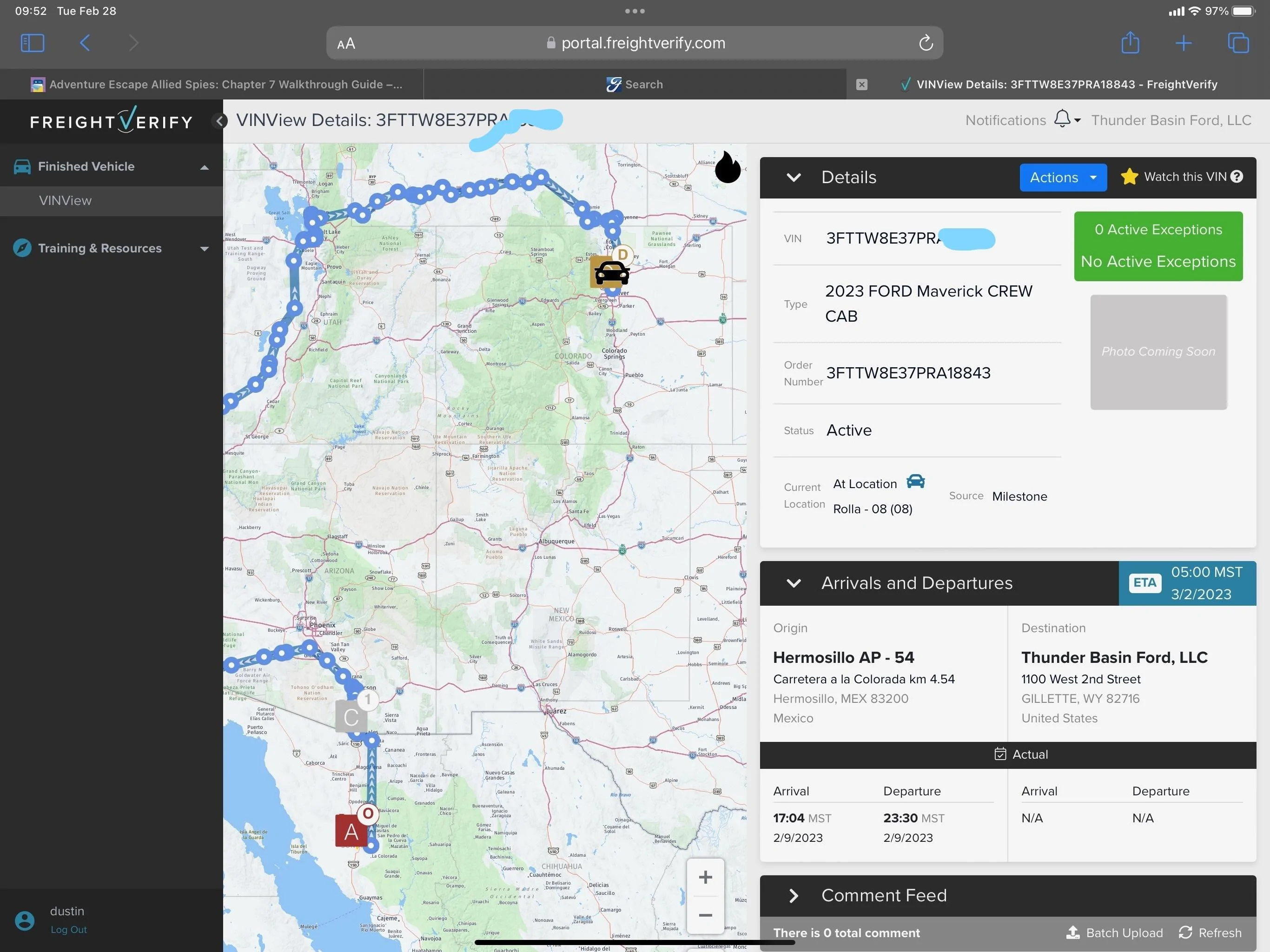Toggle the Safari sidebar panel icon
The width and height of the screenshot is (1270, 952).
[32, 43]
